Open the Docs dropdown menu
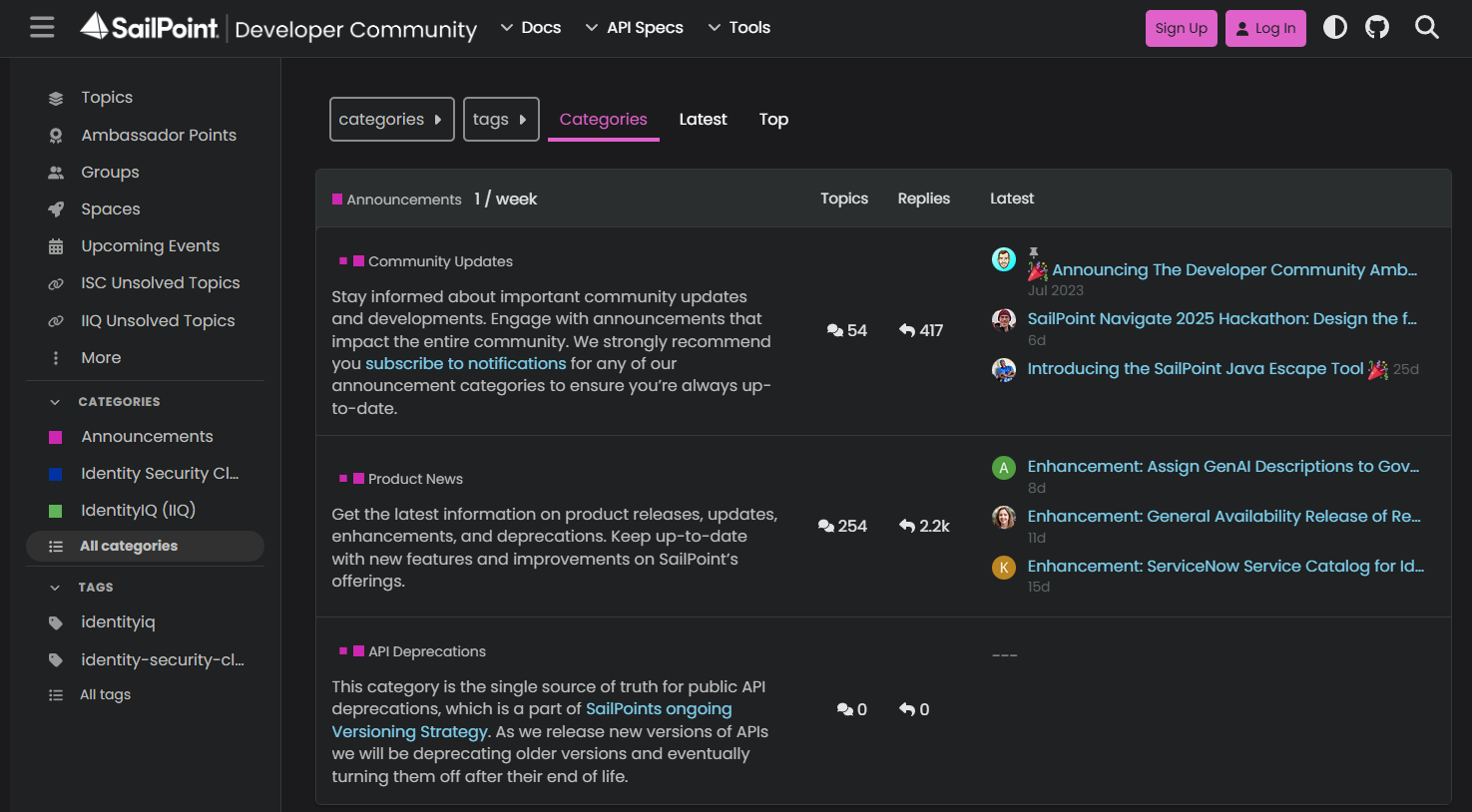 tap(531, 28)
